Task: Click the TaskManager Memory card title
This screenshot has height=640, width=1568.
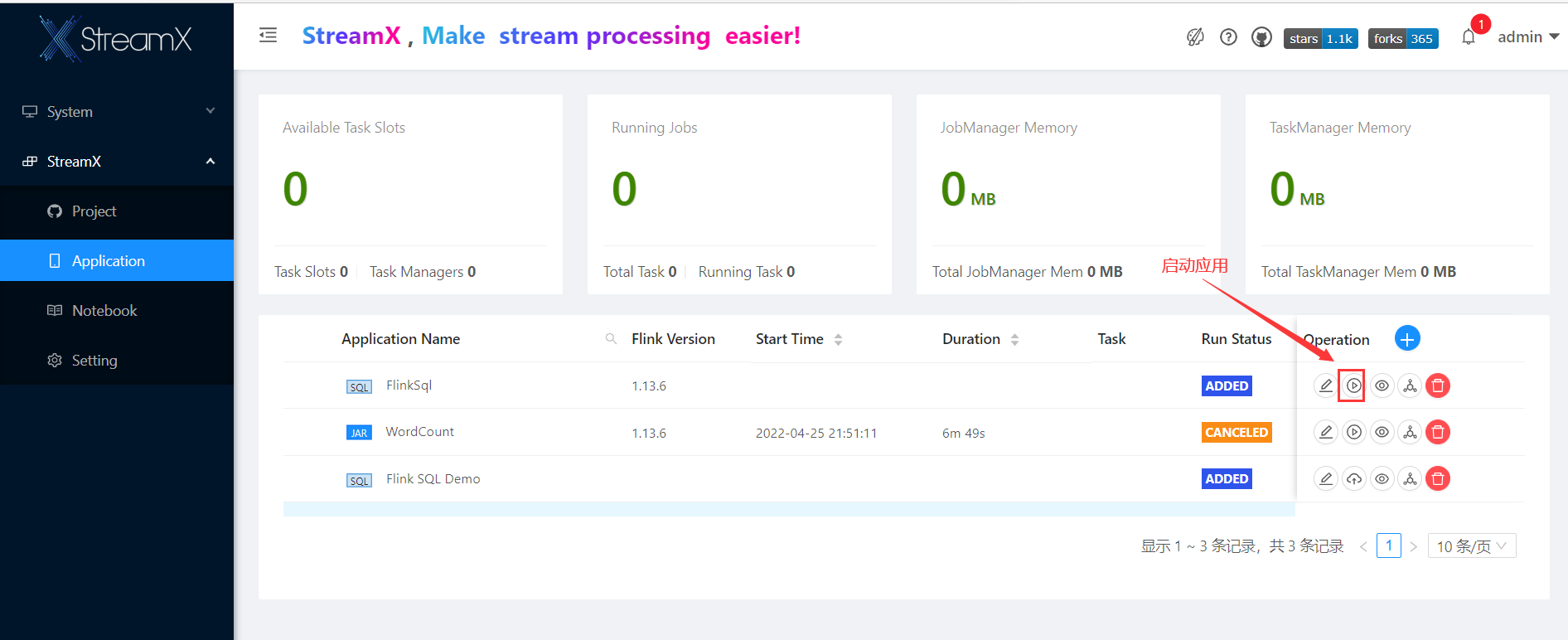Action: pos(1340,128)
